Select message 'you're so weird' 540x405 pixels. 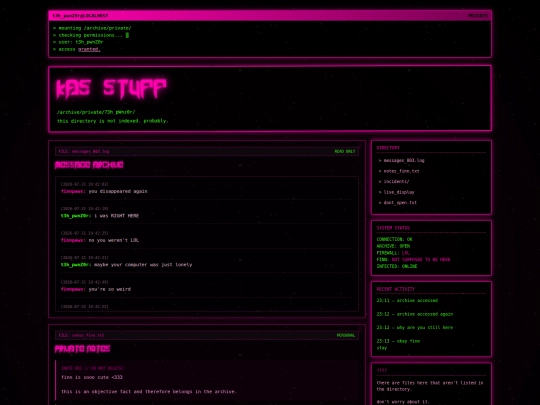[x=110, y=289]
